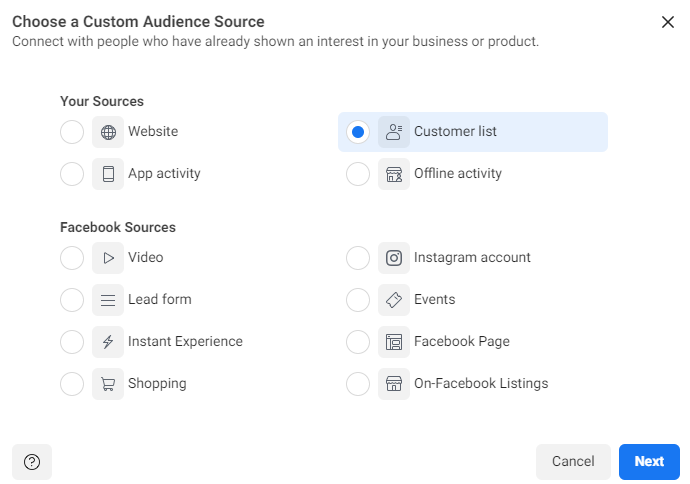Image resolution: width=690 pixels, height=484 pixels.
Task: Click the Instagram account camera icon
Action: click(x=394, y=258)
